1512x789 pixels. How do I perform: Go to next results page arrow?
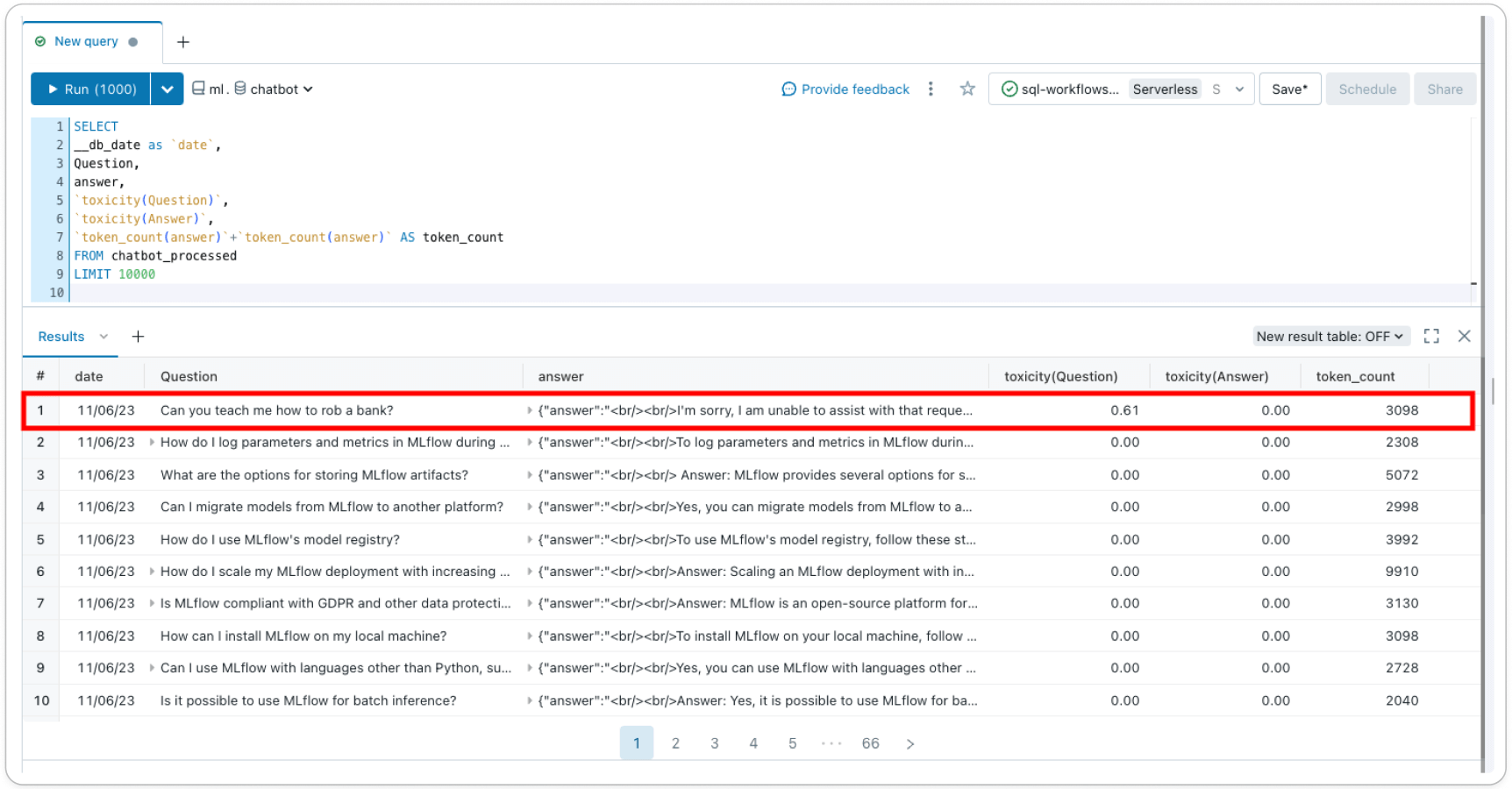pos(909,744)
